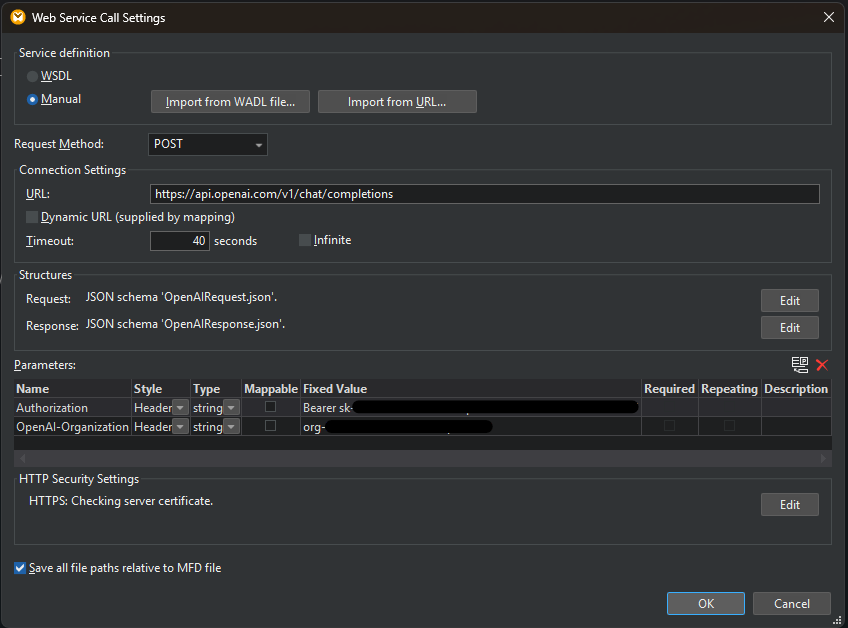Click the add parameter icon

click(799, 364)
